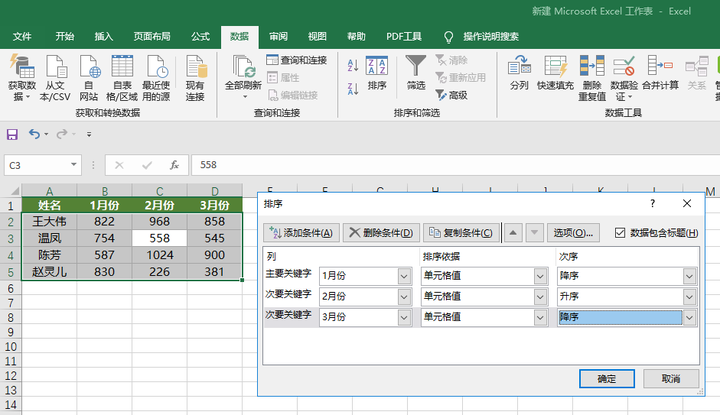The height and width of the screenshot is (415, 720).
Task: Select row 5 header
Action: pos(11,272)
